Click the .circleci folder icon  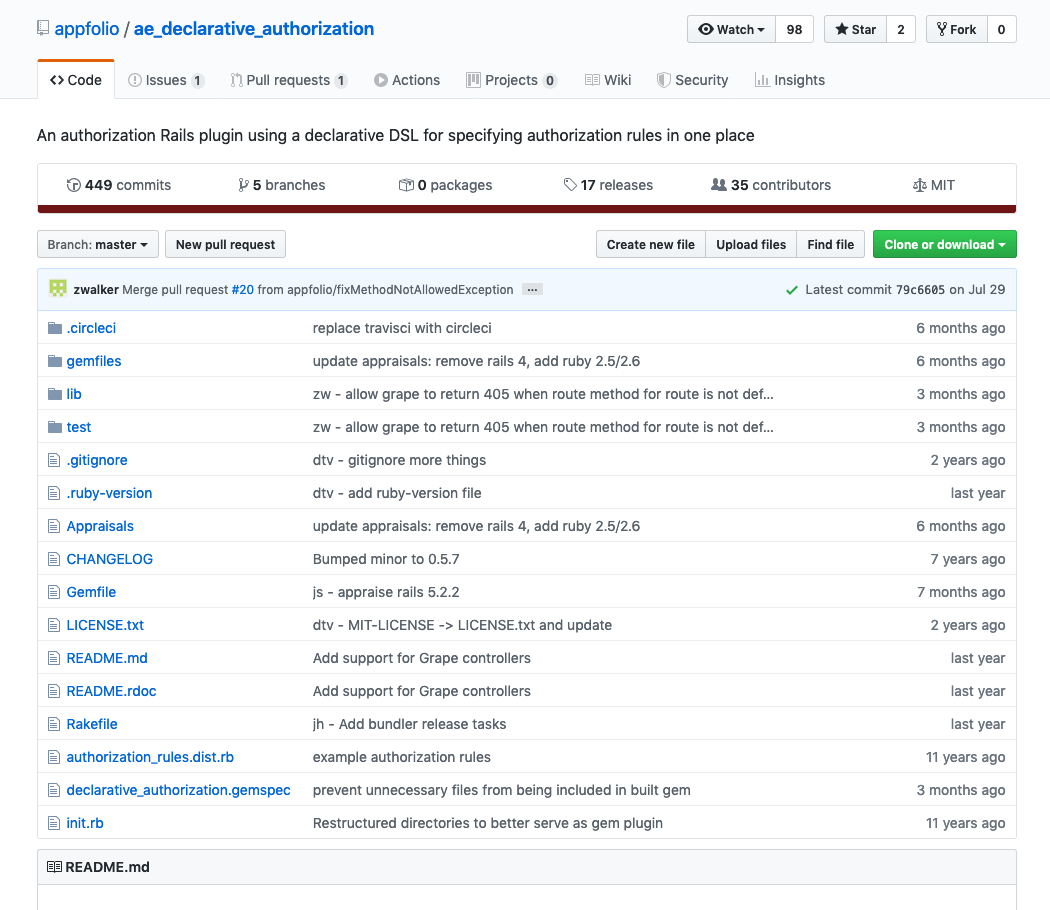click(55, 328)
